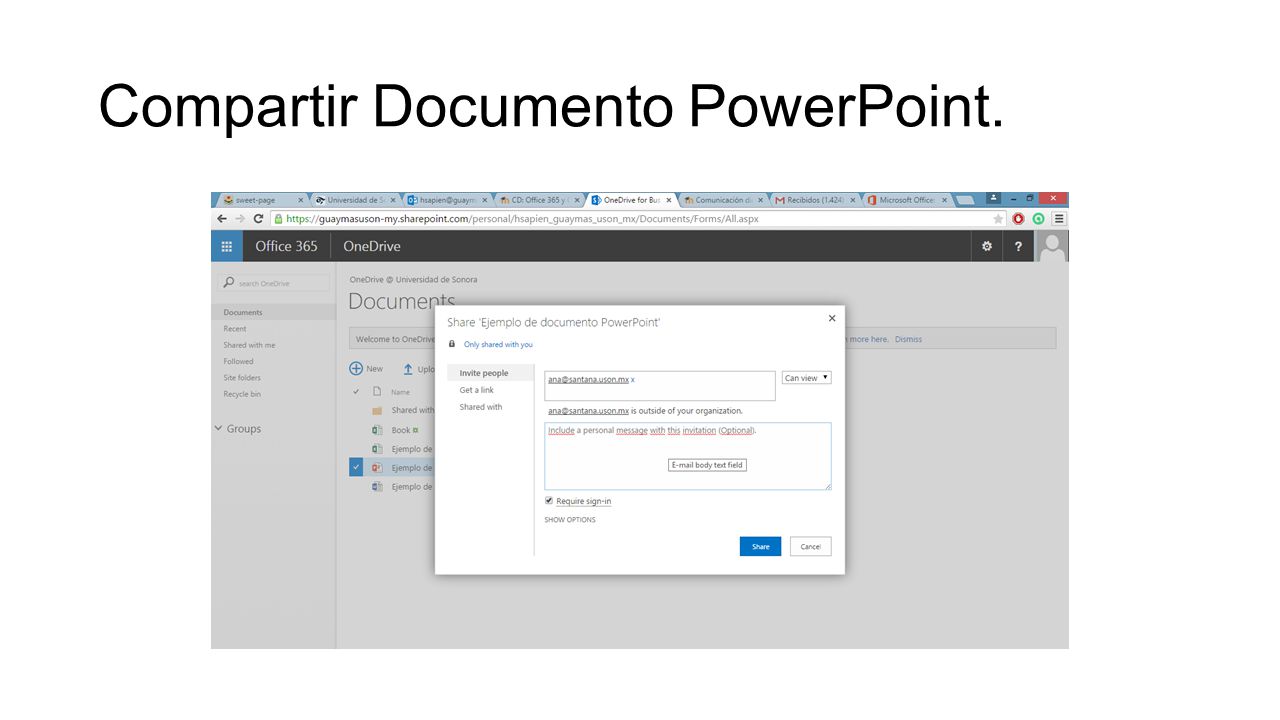Screen dimensions: 1280x720
Task: Click the document type column header icon
Action: tap(377, 392)
